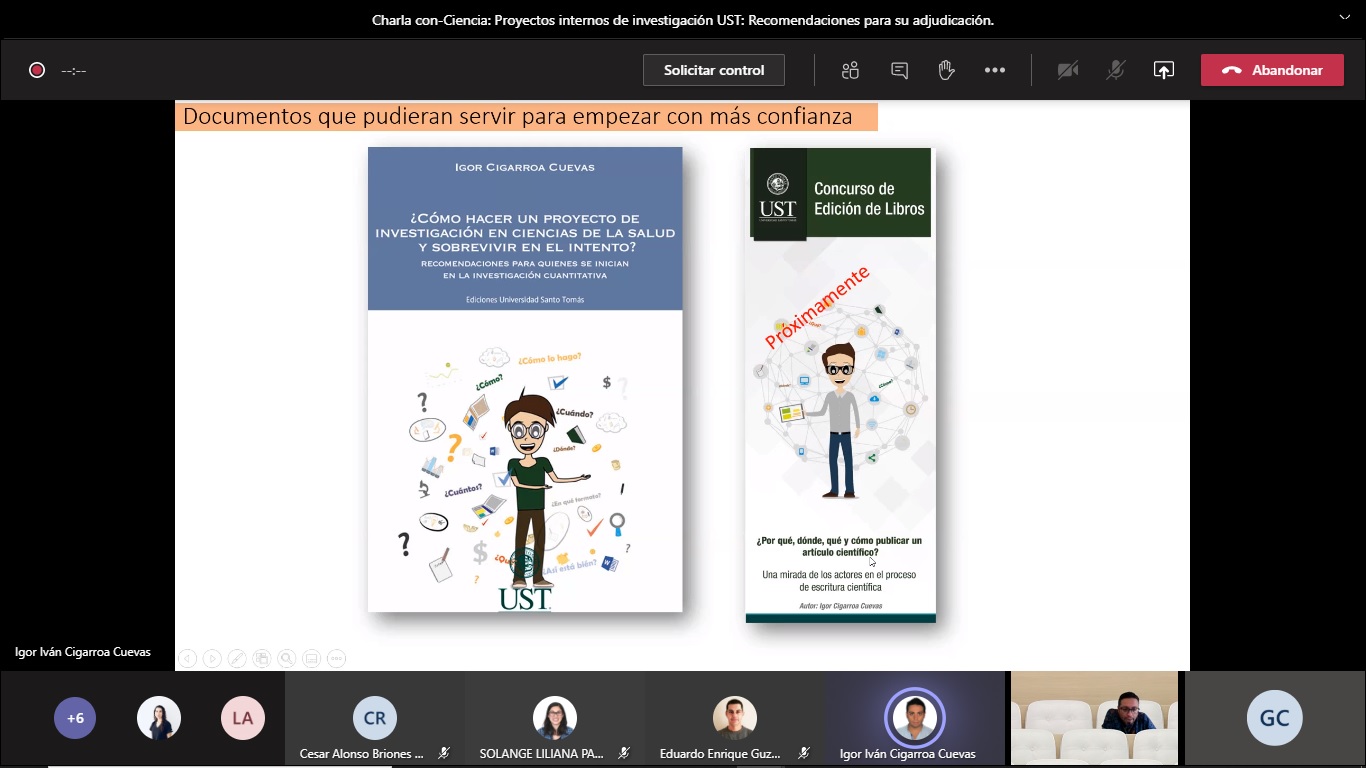Click the elapsed time indicator --:--
The width and height of the screenshot is (1366, 768).
74,70
